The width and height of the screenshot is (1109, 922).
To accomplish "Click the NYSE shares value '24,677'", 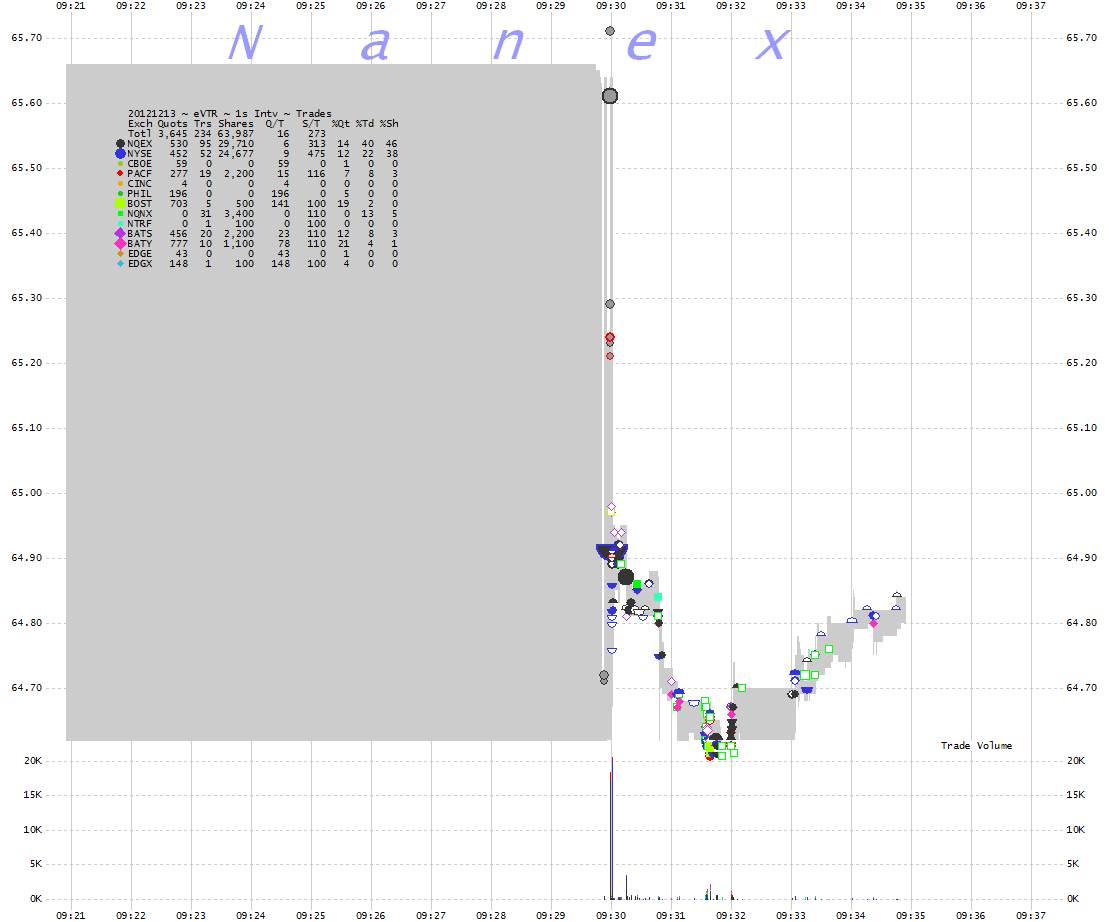I will (x=236, y=153).
